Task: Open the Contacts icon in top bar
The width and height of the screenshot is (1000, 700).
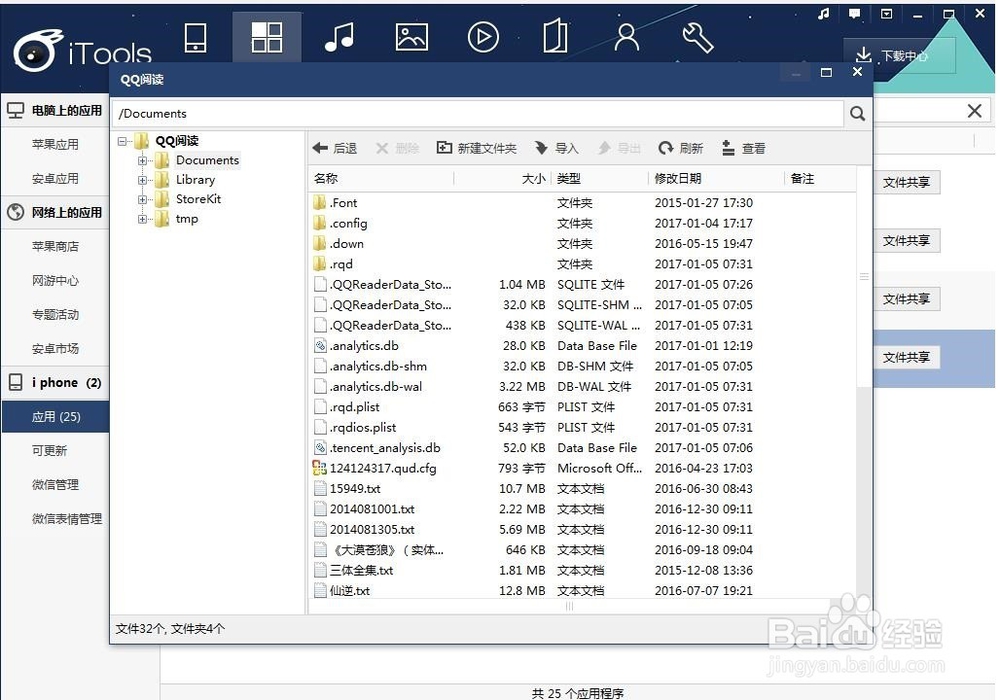Action: 627,37
